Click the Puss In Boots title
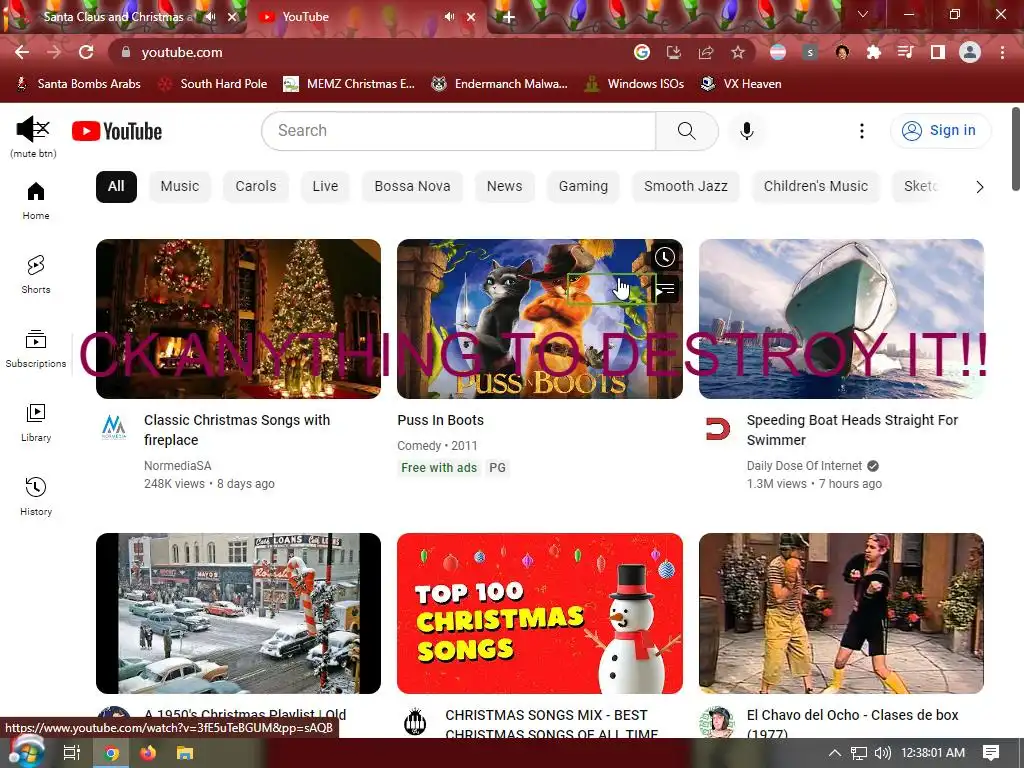This screenshot has height=768, width=1024. [440, 421]
